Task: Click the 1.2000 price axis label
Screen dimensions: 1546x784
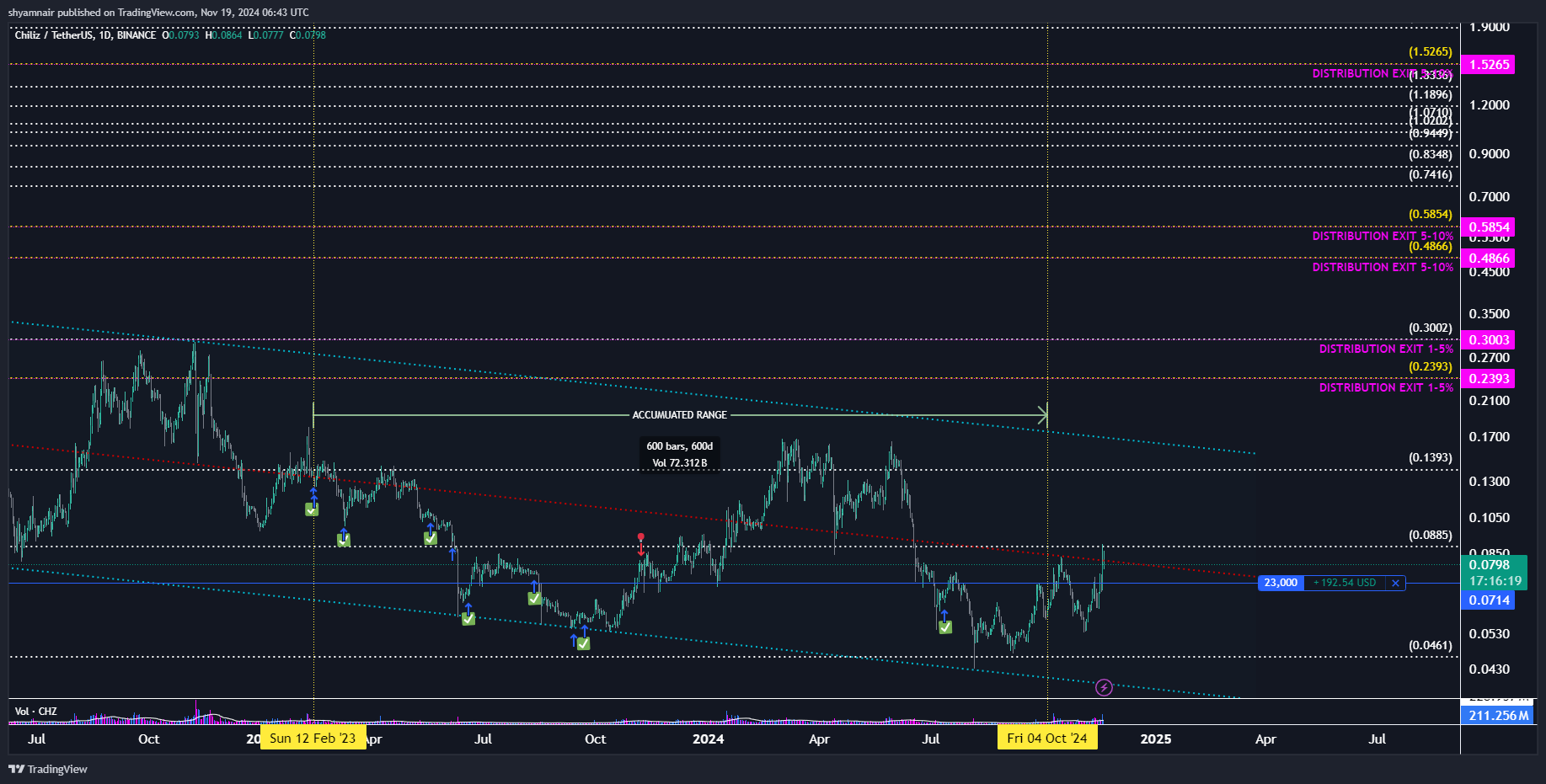Action: coord(1490,105)
